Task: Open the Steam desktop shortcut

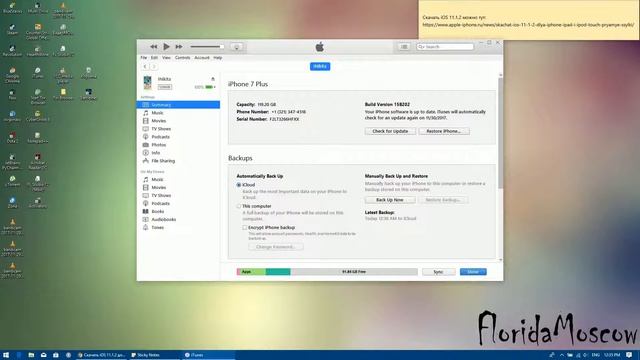Action: point(12,29)
